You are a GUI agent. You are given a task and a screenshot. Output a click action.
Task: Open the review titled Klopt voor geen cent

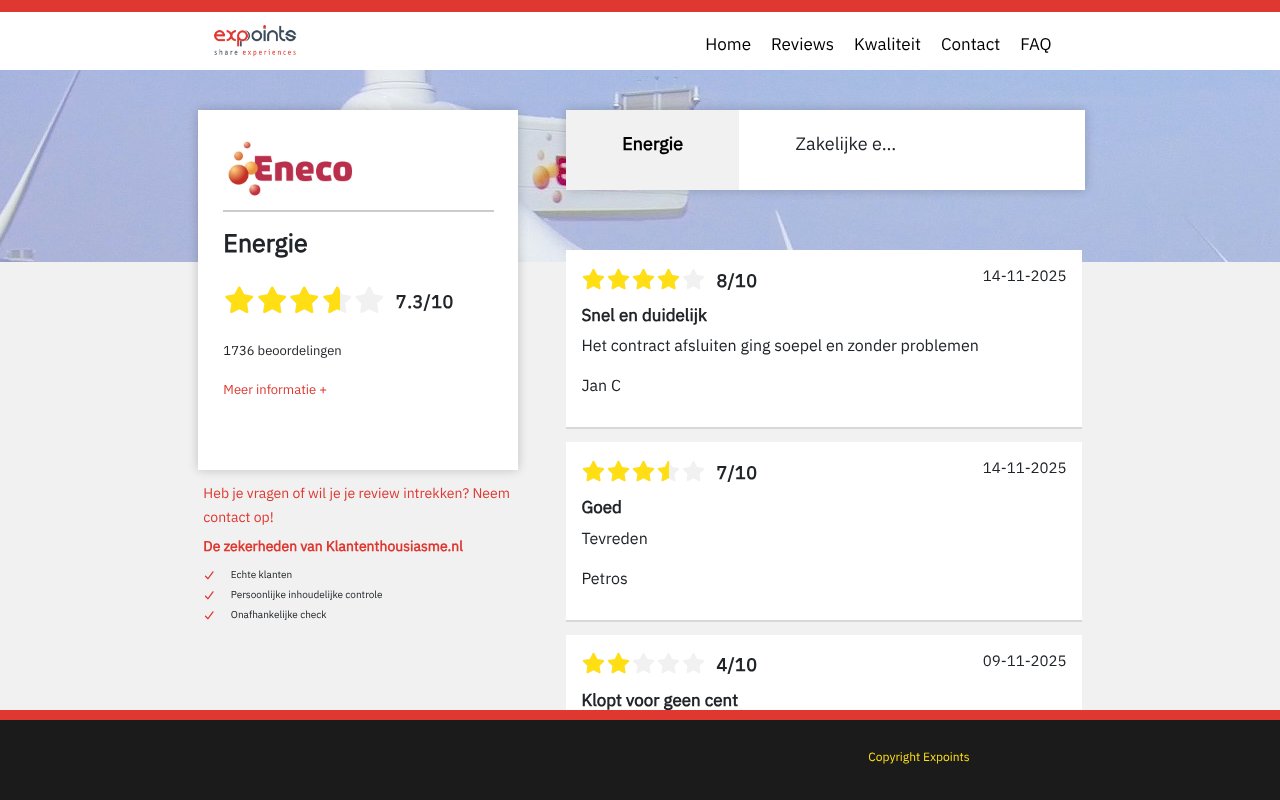(x=659, y=700)
